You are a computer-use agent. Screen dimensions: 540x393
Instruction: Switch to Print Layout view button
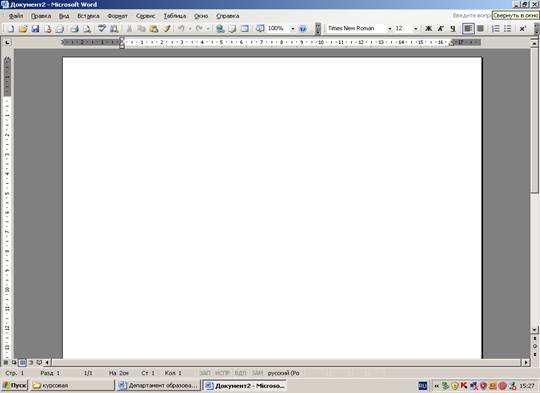tap(22, 362)
